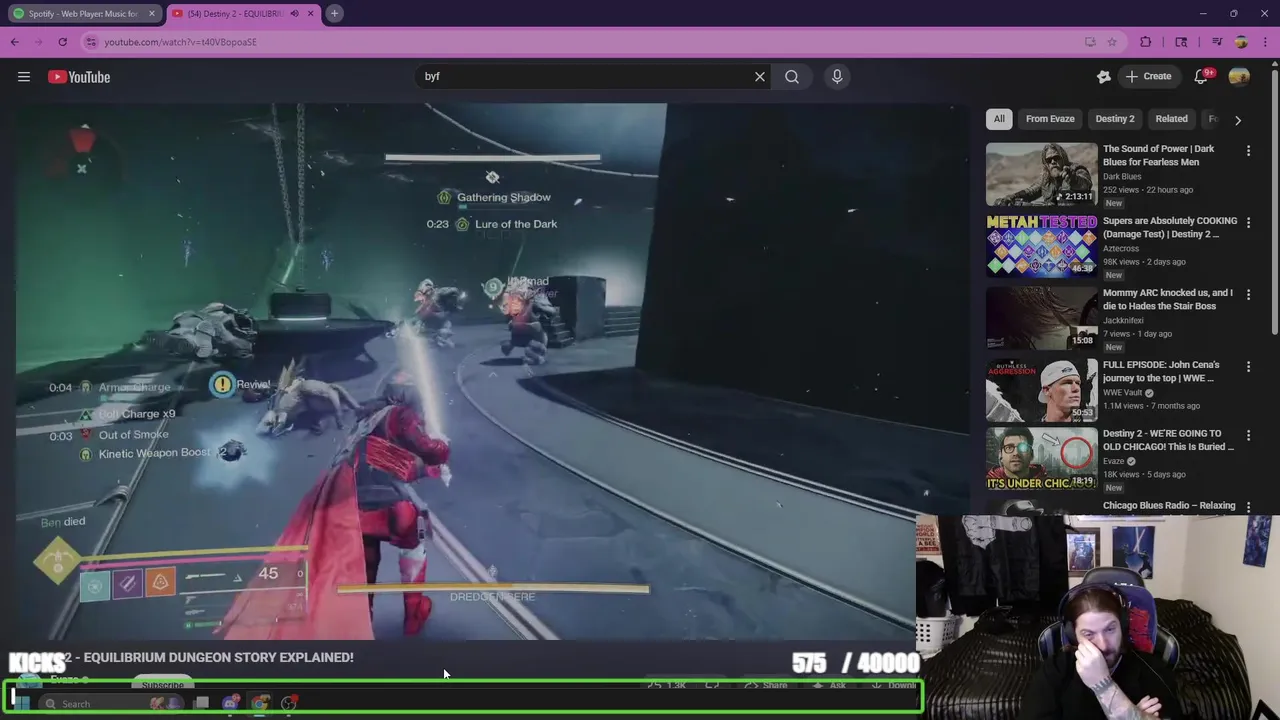This screenshot has width=1280, height=720.
Task: Select the All filter chip
Action: [x=999, y=119]
